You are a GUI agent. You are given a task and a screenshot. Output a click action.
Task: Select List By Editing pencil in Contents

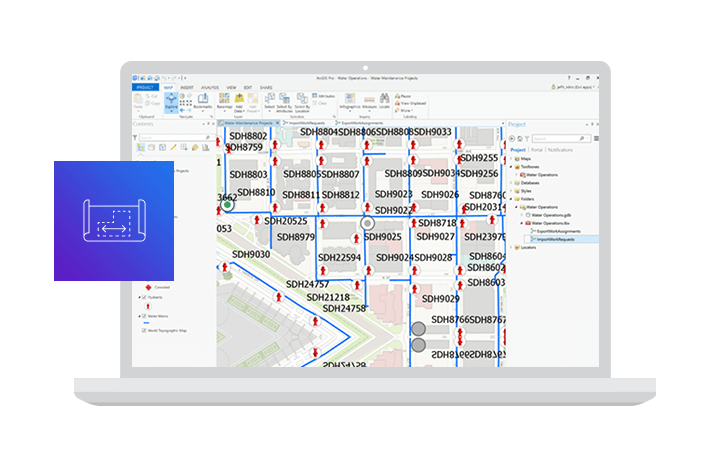(173, 147)
